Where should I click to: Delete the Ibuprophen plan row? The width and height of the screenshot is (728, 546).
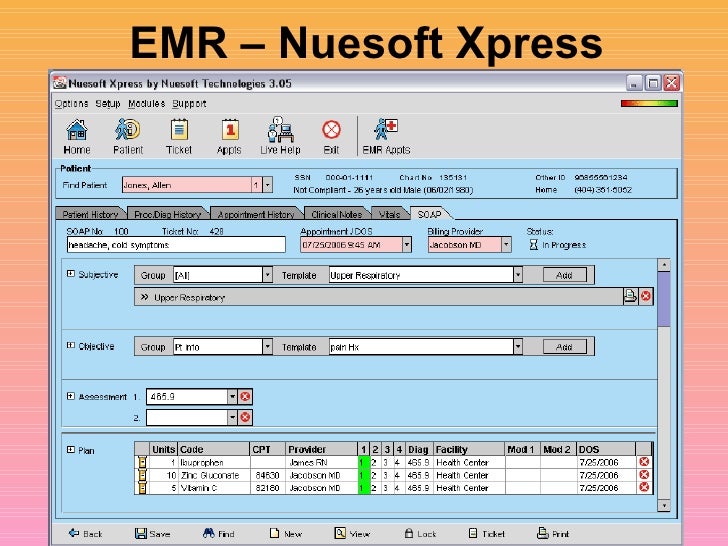[x=644, y=462]
